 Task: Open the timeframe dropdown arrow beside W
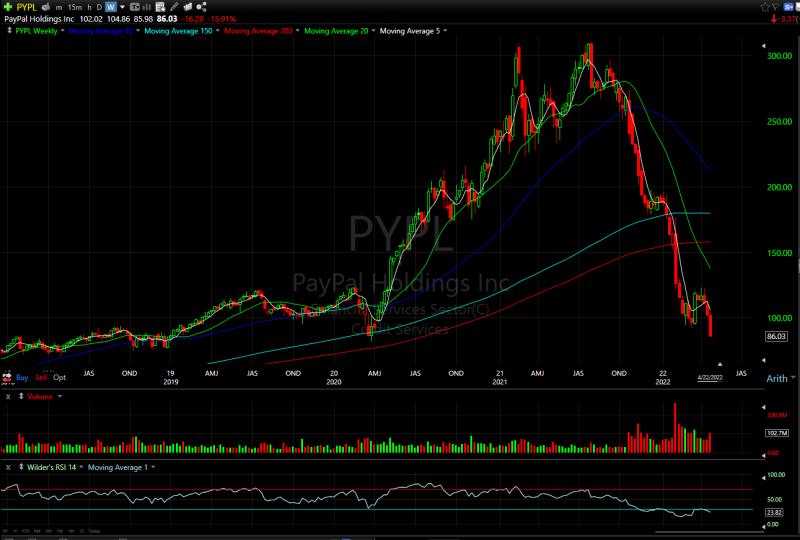click(x=122, y=7)
